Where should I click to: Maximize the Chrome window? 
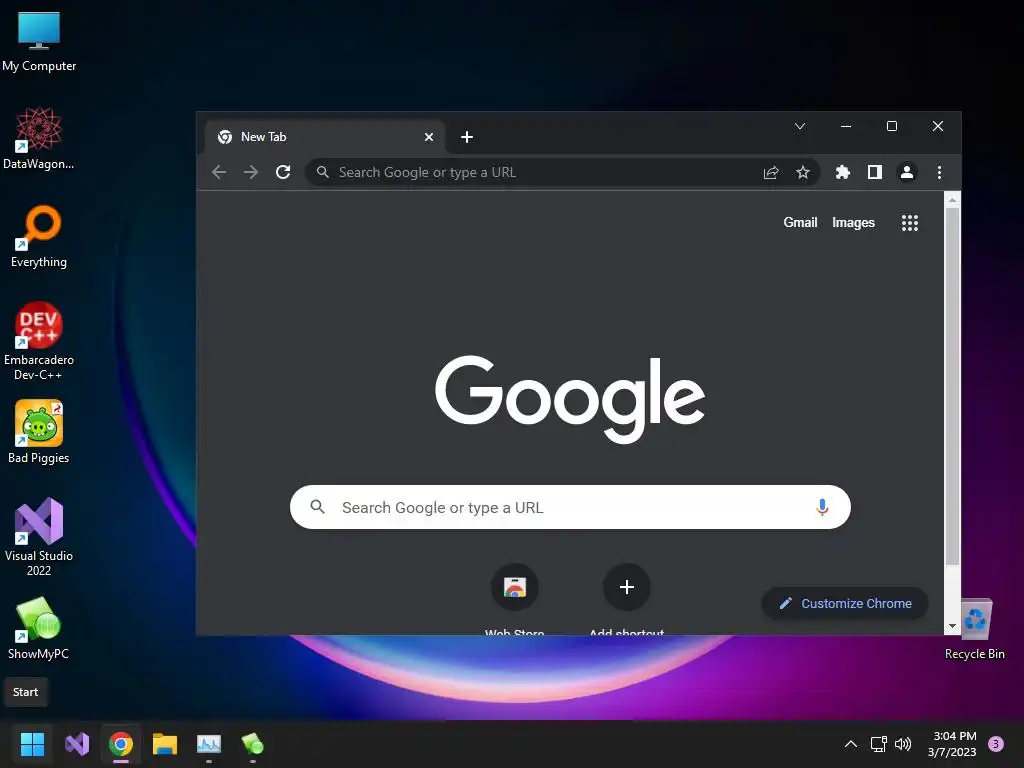pos(891,126)
